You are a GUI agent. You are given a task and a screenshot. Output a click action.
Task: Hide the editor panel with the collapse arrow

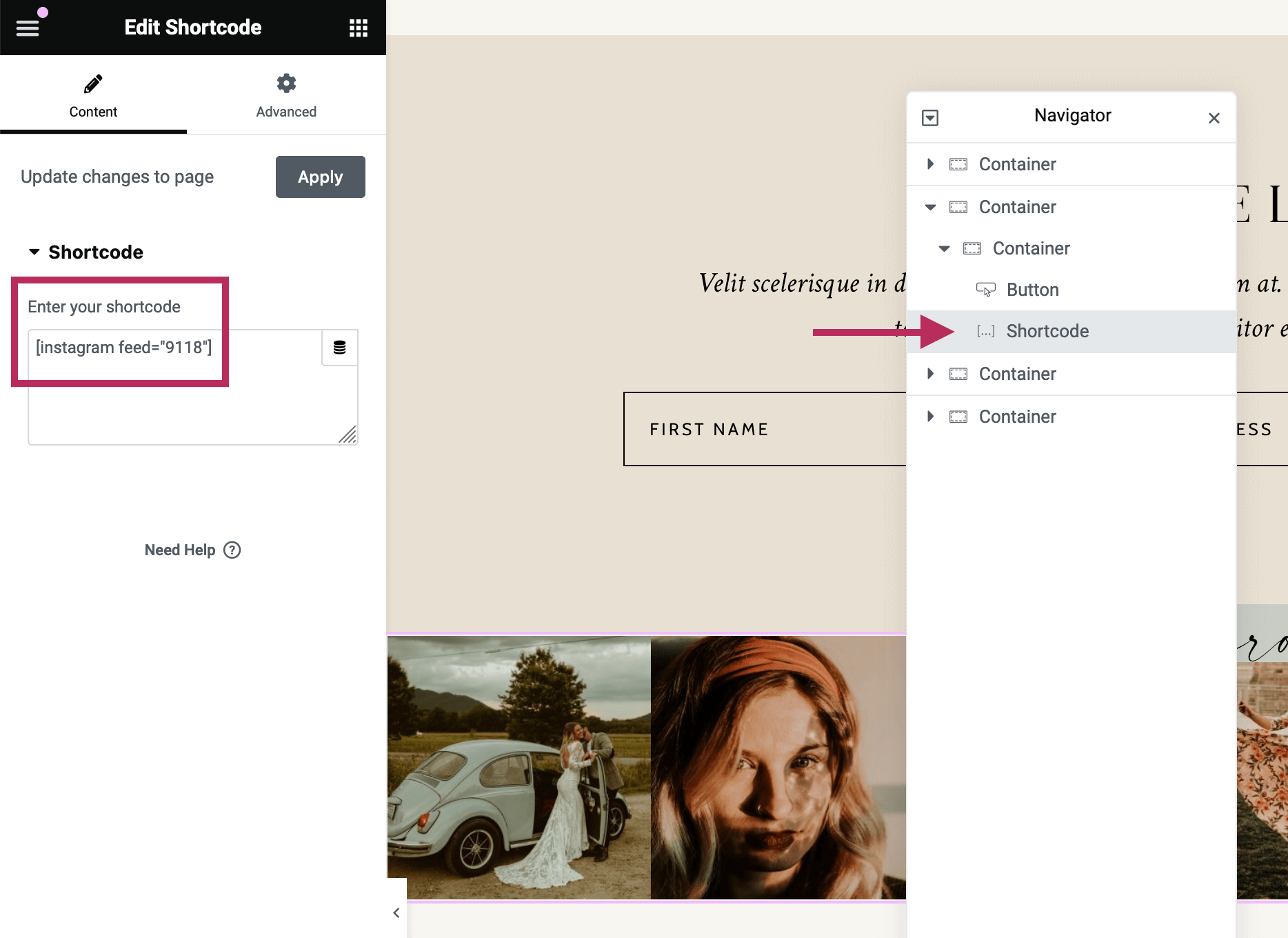click(x=396, y=912)
